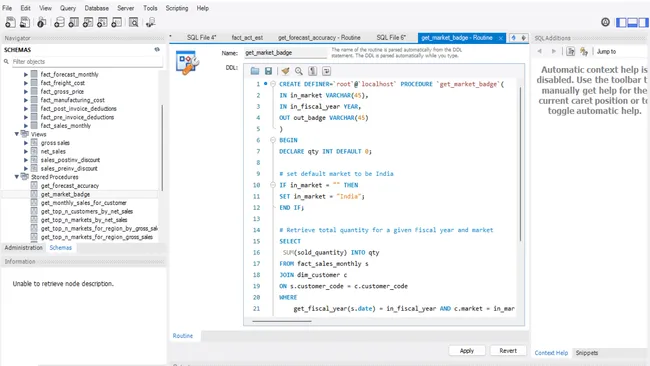Collapse BEGIN block fold marker on line 6
This screenshot has height=366, width=650.
click(273, 140)
